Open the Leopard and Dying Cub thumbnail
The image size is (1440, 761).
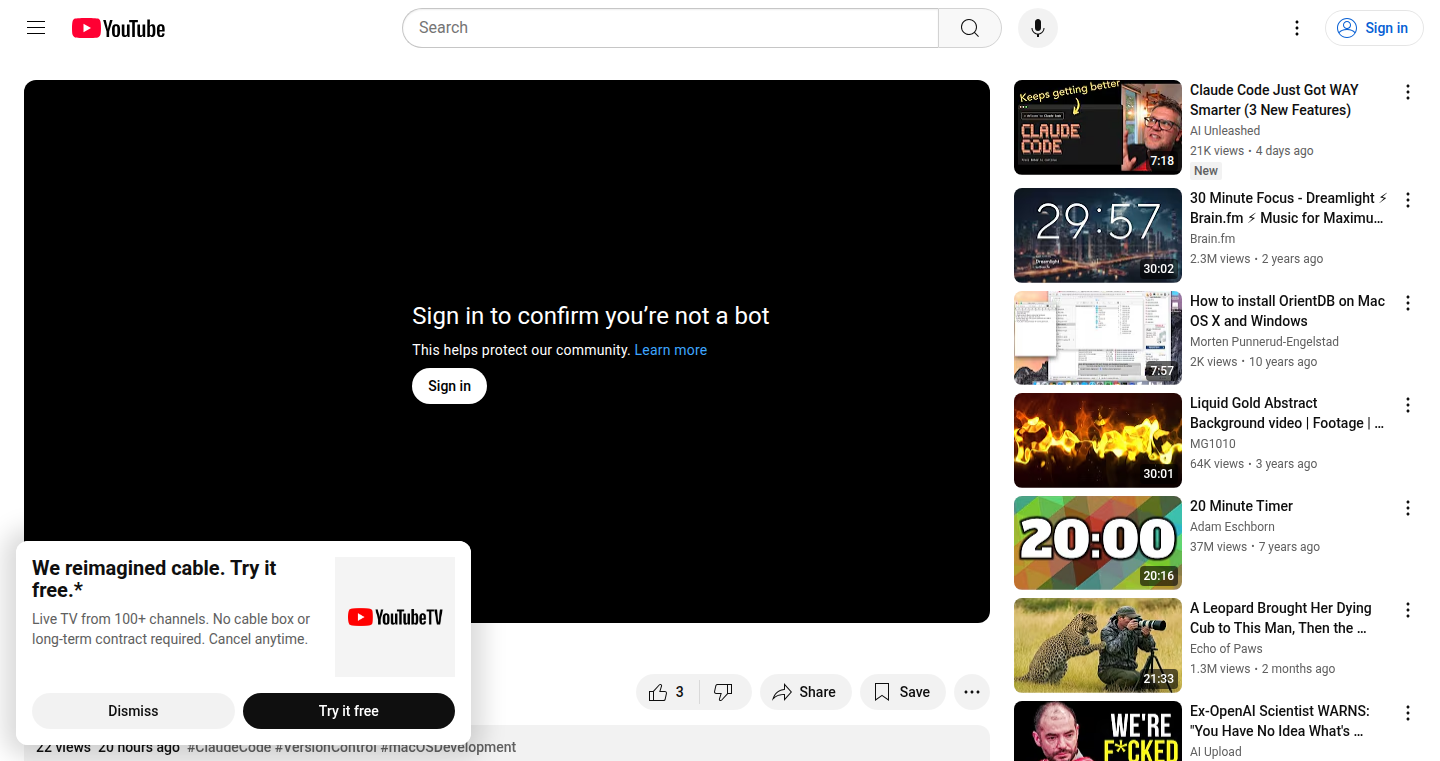point(1098,645)
